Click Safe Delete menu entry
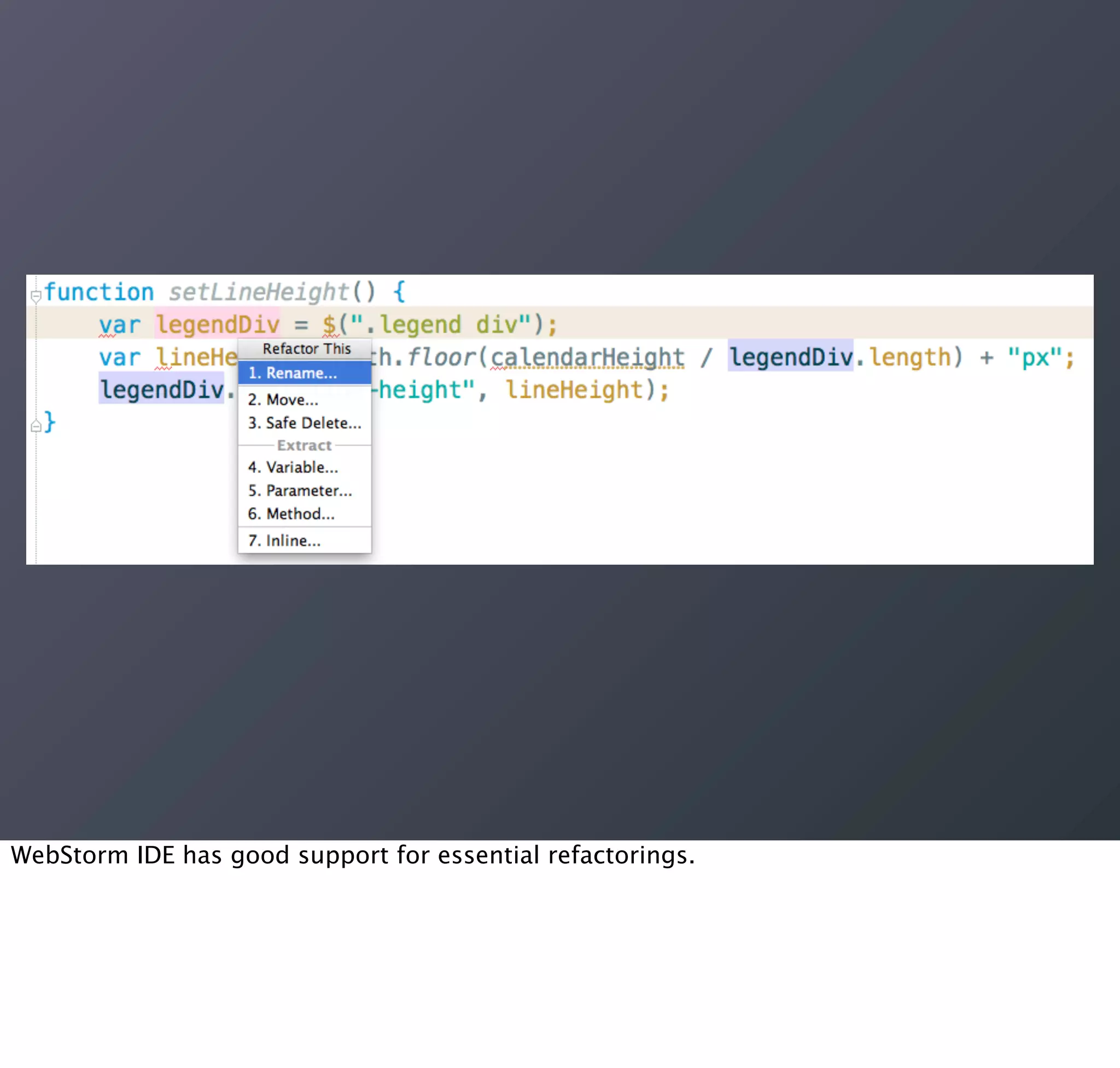The width and height of the screenshot is (1120, 1068). [x=305, y=423]
